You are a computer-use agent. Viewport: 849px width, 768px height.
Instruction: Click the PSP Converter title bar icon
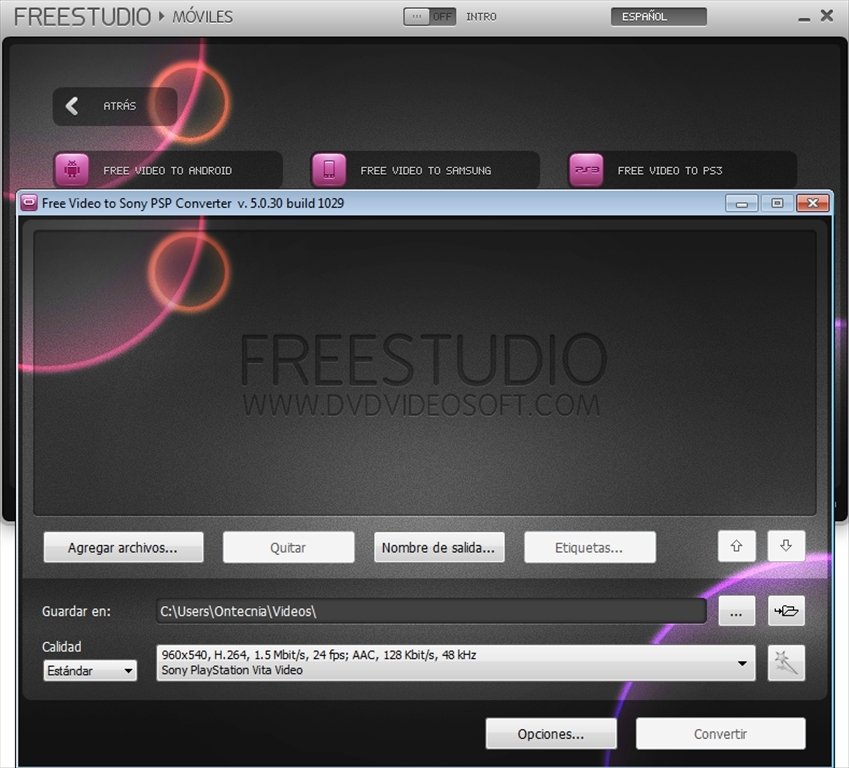[28, 203]
